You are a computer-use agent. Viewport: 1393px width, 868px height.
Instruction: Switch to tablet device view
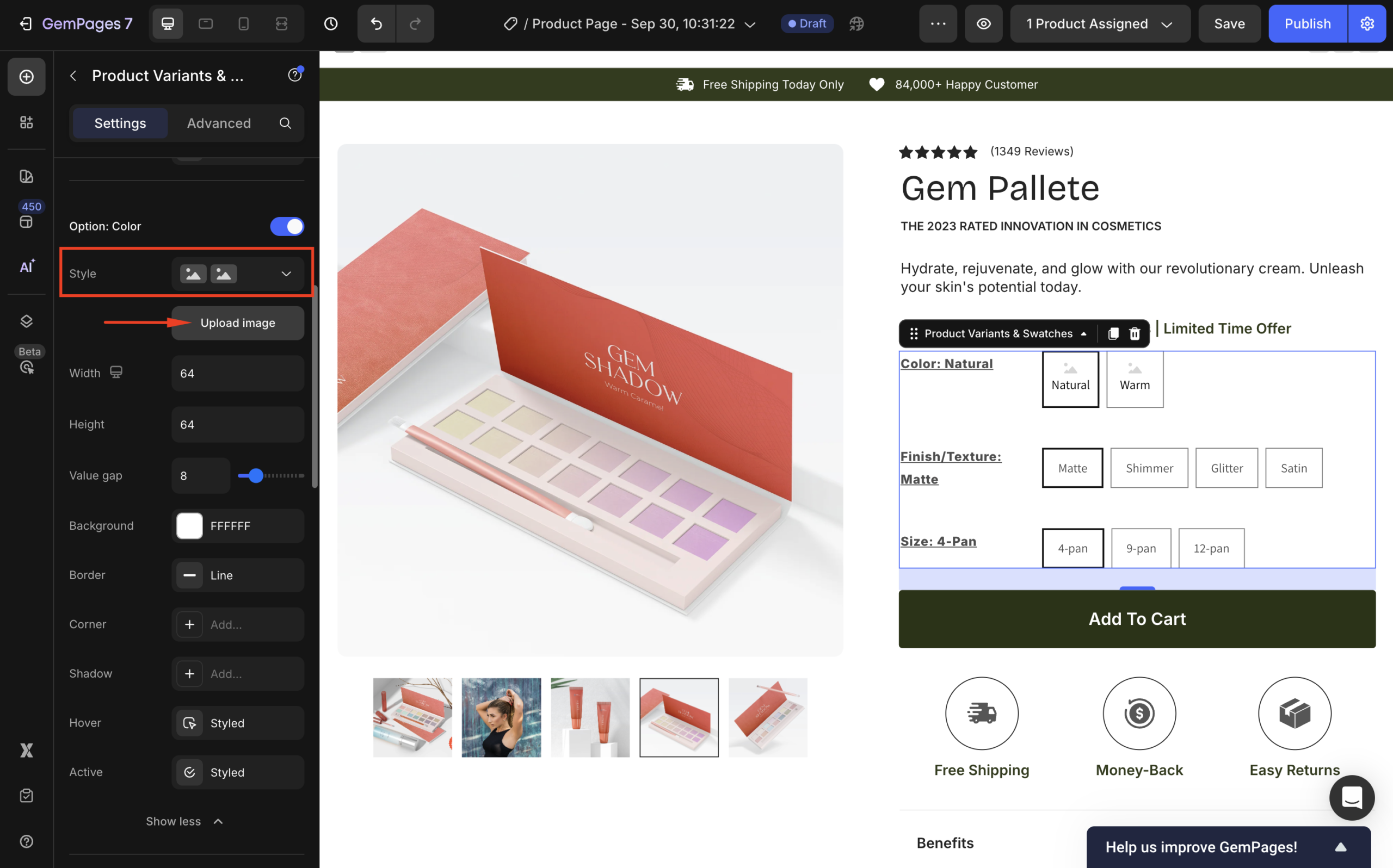tap(206, 23)
